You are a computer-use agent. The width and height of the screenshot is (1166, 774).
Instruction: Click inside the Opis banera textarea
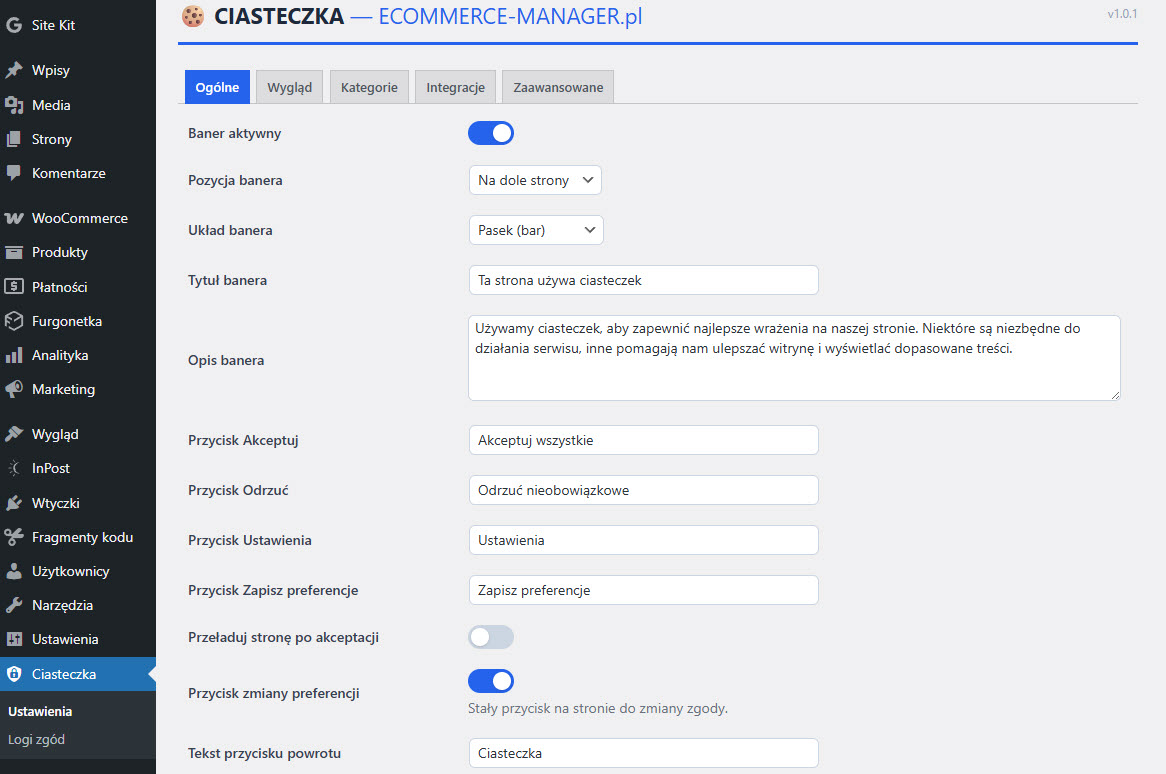(793, 358)
